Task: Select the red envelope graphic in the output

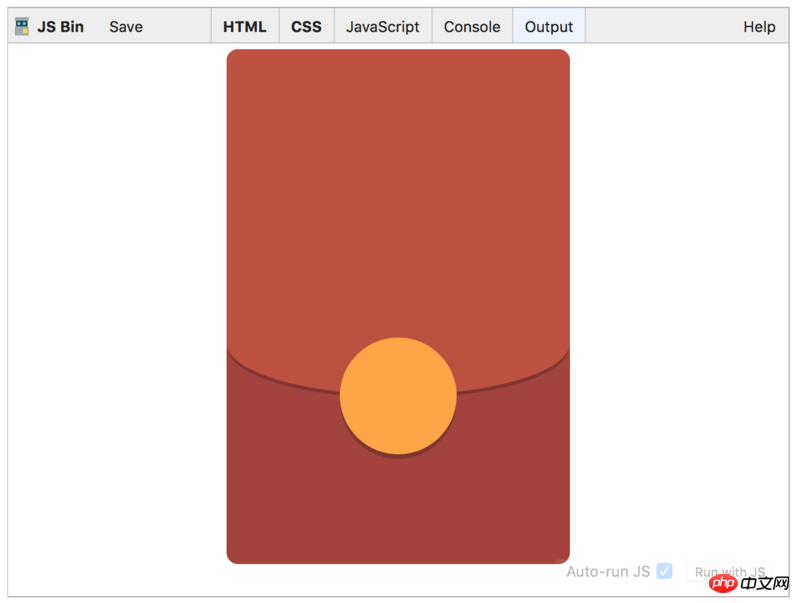Action: [x=398, y=300]
